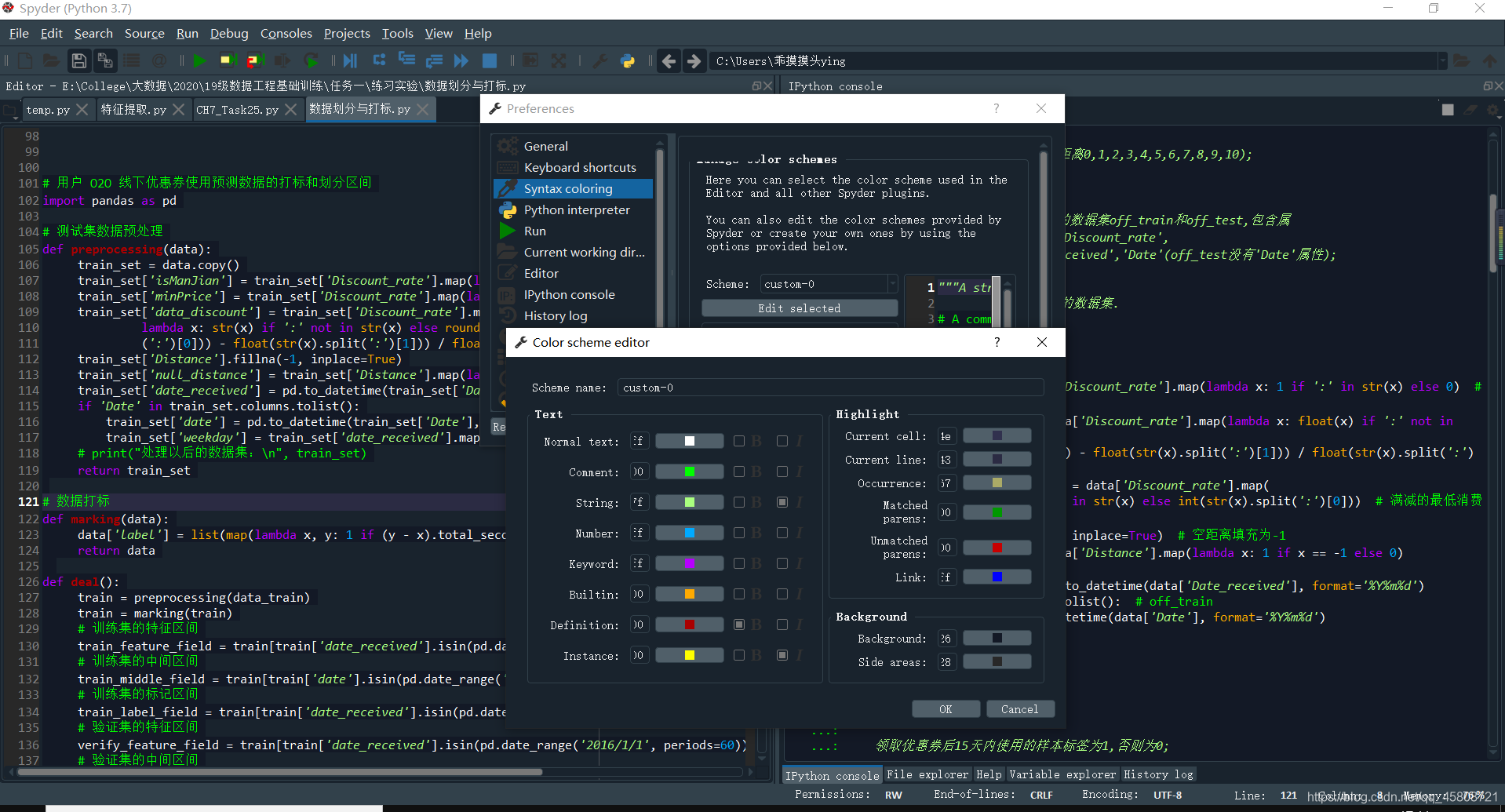The width and height of the screenshot is (1505, 812).
Task: Save the current file from the toolbar
Action: pyautogui.click(x=78, y=60)
